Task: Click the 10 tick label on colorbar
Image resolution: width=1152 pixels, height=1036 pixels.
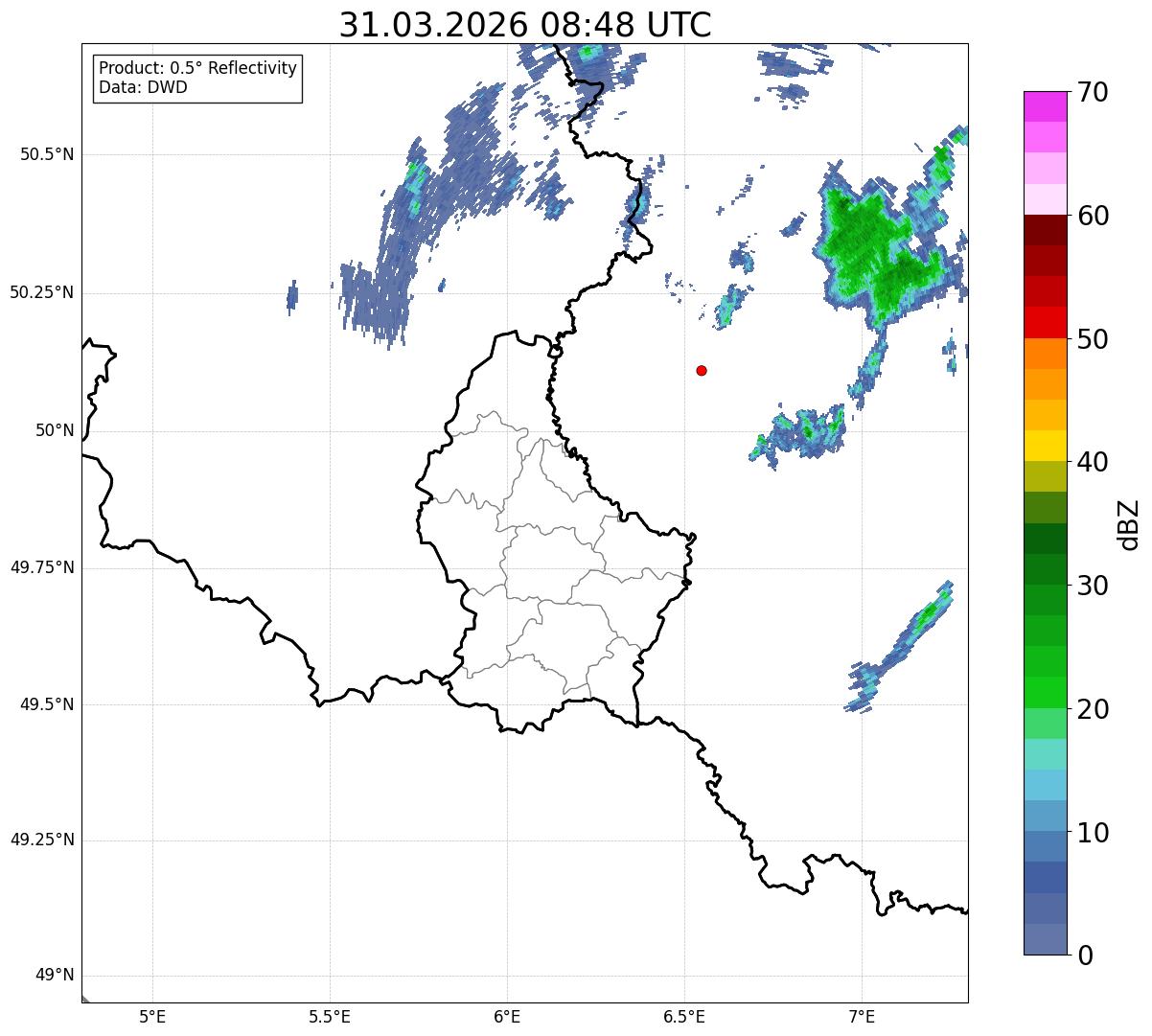Action: tap(1093, 832)
